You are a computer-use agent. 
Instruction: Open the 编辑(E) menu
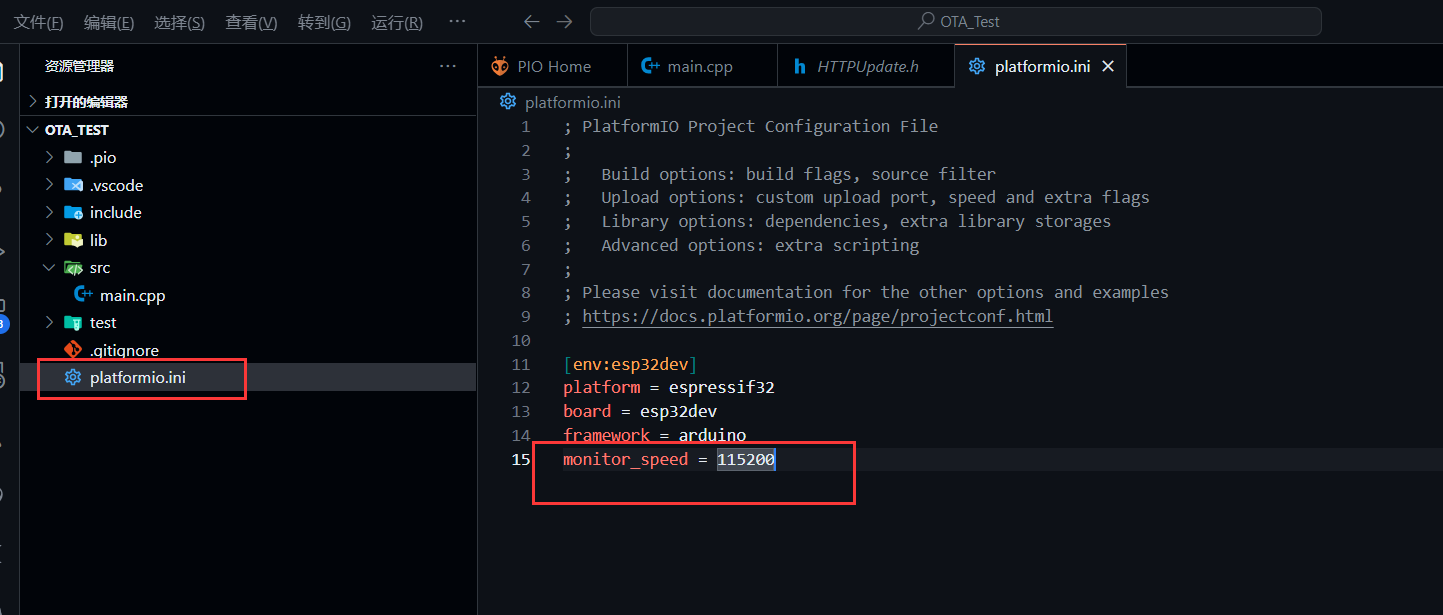coord(109,22)
